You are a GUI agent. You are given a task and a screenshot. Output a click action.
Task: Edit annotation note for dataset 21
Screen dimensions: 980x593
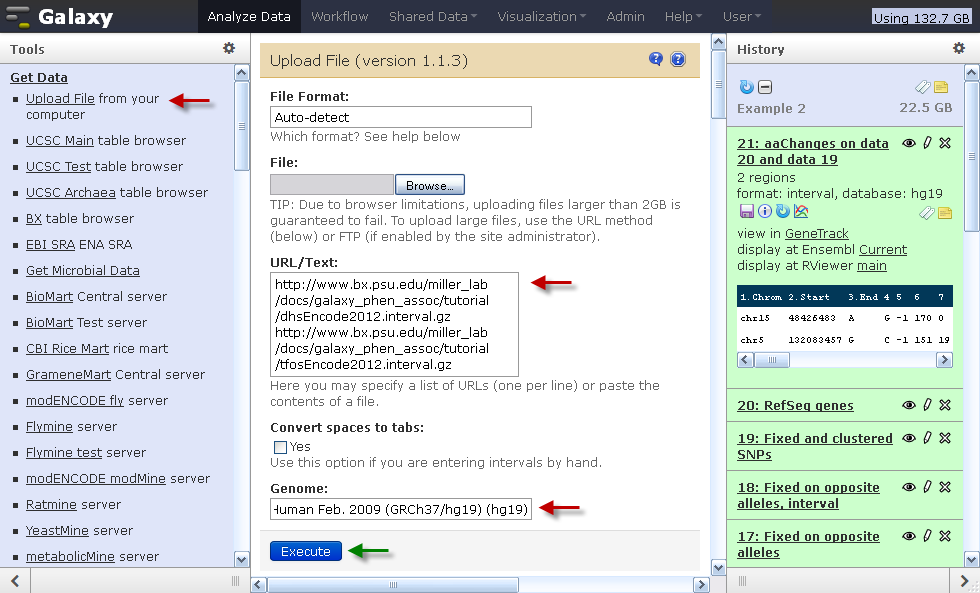(x=945, y=213)
